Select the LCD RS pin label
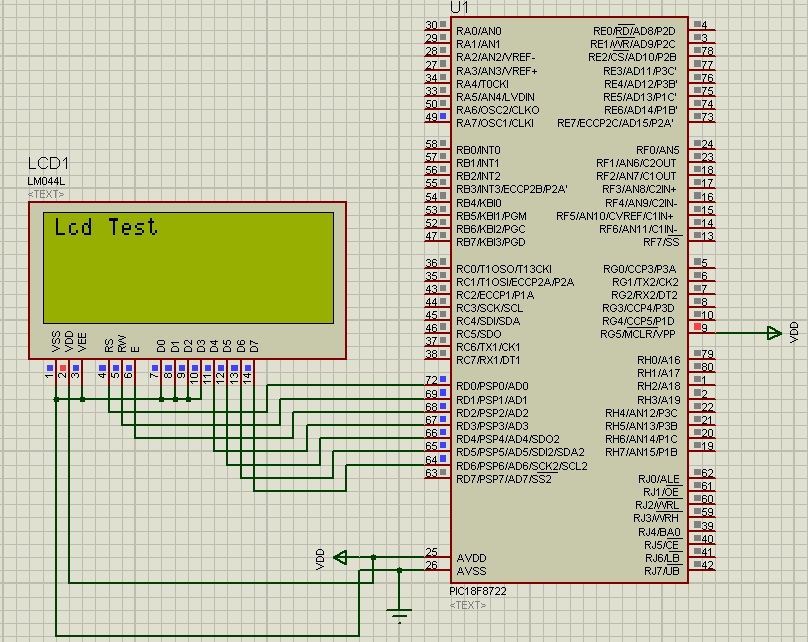The height and width of the screenshot is (642, 808). [x=109, y=345]
